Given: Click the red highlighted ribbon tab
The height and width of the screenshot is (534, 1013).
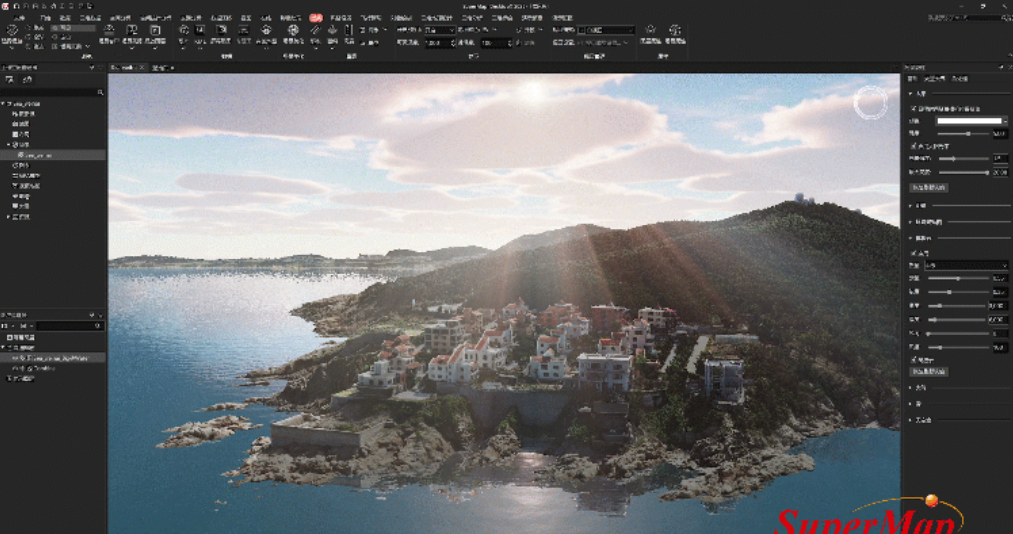Looking at the screenshot, I should [x=315, y=18].
